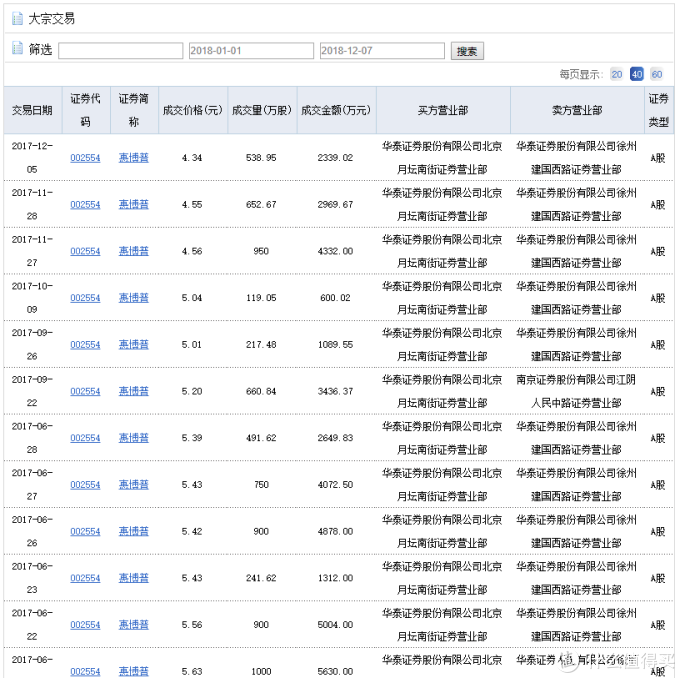Screen dimensions: 680x678
Task: Open 惠博普 link in the 2017-06-26 row
Action: [134, 531]
